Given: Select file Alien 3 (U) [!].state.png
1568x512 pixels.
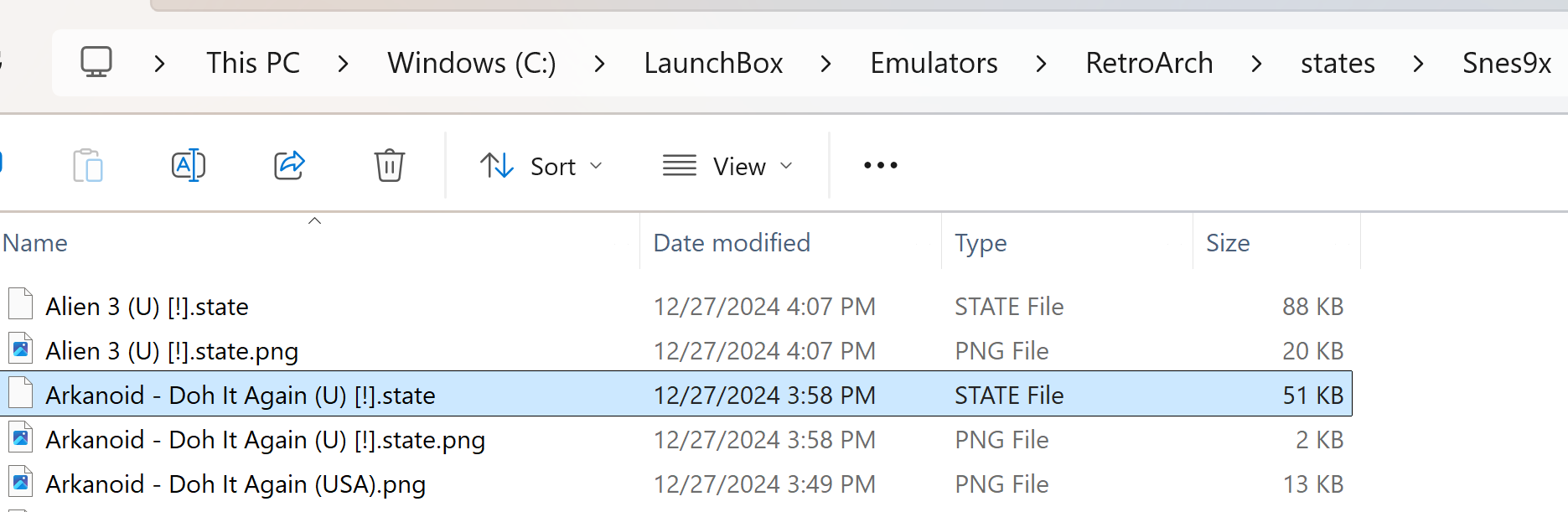Looking at the screenshot, I should tap(172, 351).
